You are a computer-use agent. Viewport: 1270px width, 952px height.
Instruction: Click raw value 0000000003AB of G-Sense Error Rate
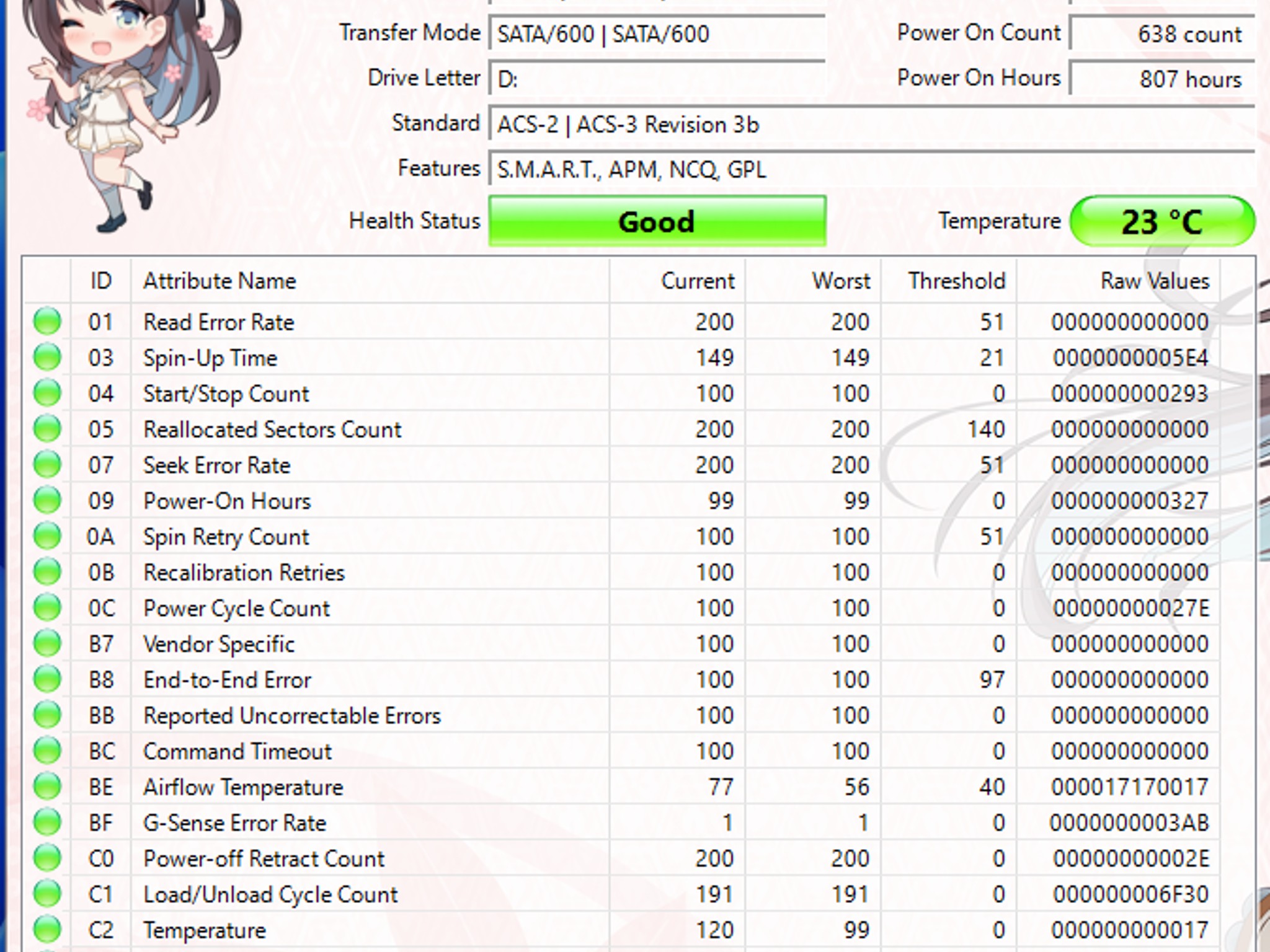[1130, 823]
